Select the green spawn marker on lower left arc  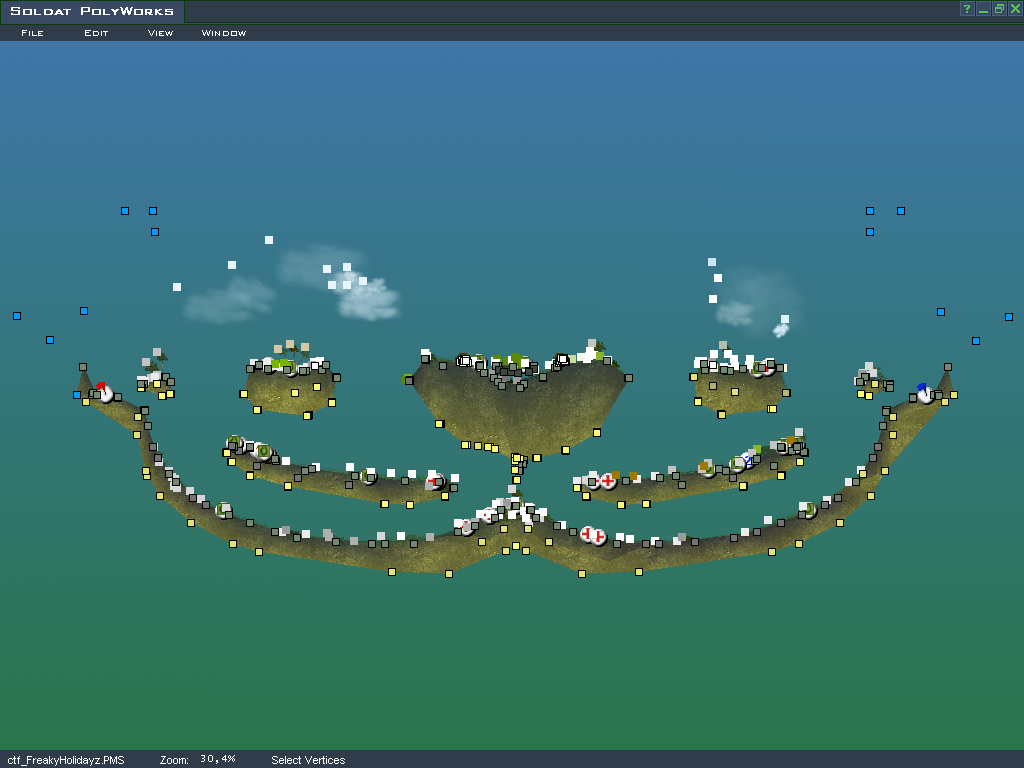(x=223, y=510)
